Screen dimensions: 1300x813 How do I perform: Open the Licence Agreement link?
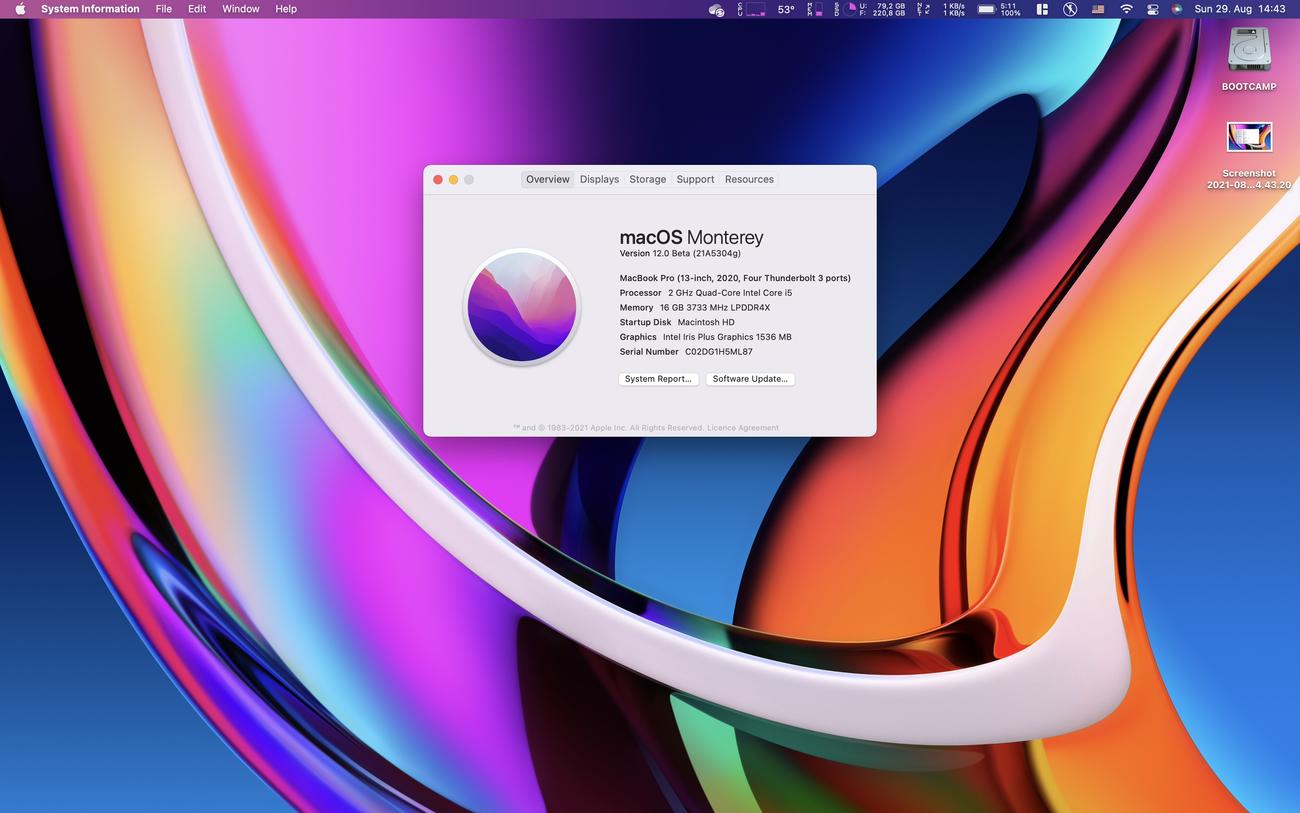click(743, 428)
